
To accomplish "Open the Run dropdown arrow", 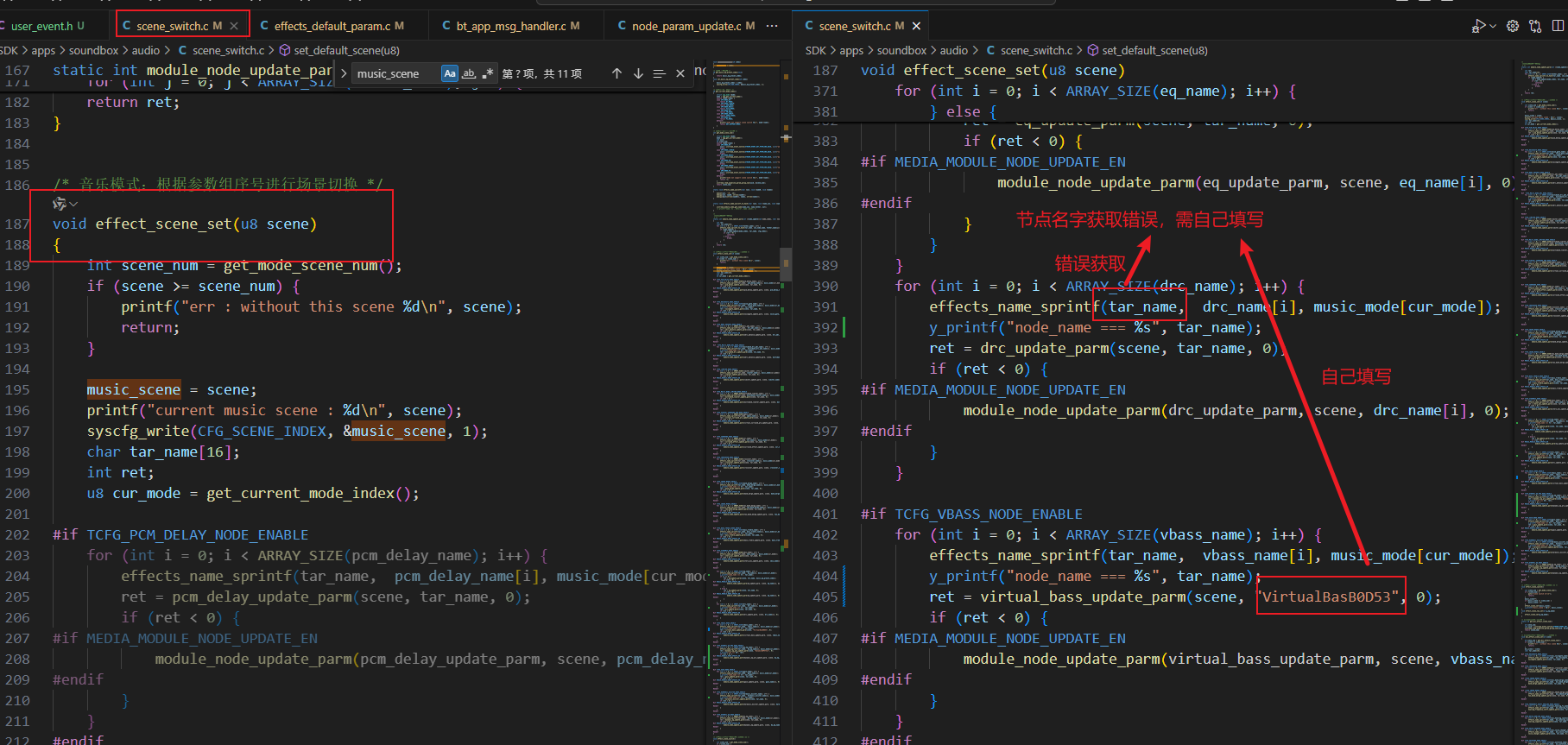I will tap(1493, 26).
